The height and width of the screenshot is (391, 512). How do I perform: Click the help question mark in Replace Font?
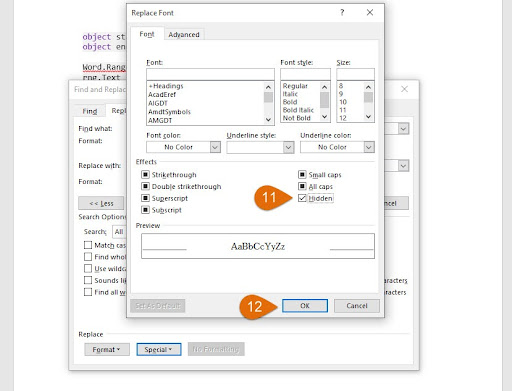342,13
